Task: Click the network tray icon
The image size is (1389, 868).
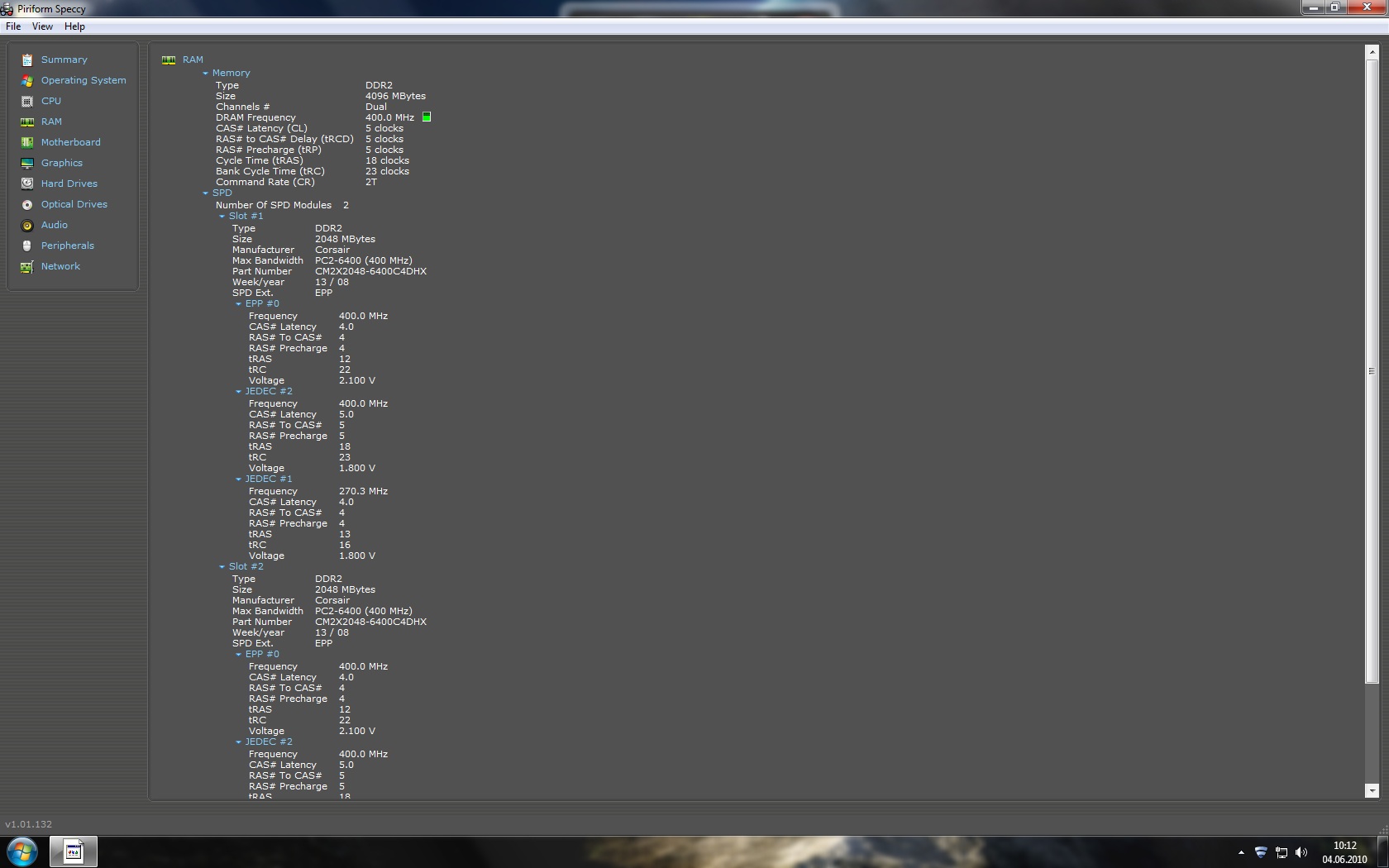Action: pyautogui.click(x=1282, y=852)
